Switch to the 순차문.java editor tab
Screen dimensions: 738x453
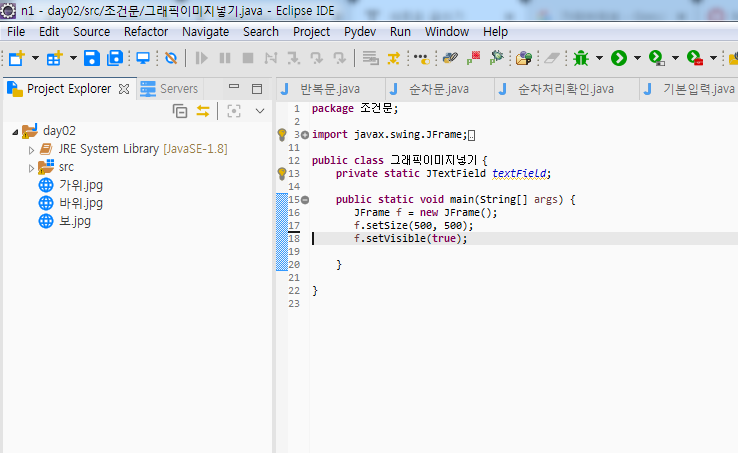point(439,89)
